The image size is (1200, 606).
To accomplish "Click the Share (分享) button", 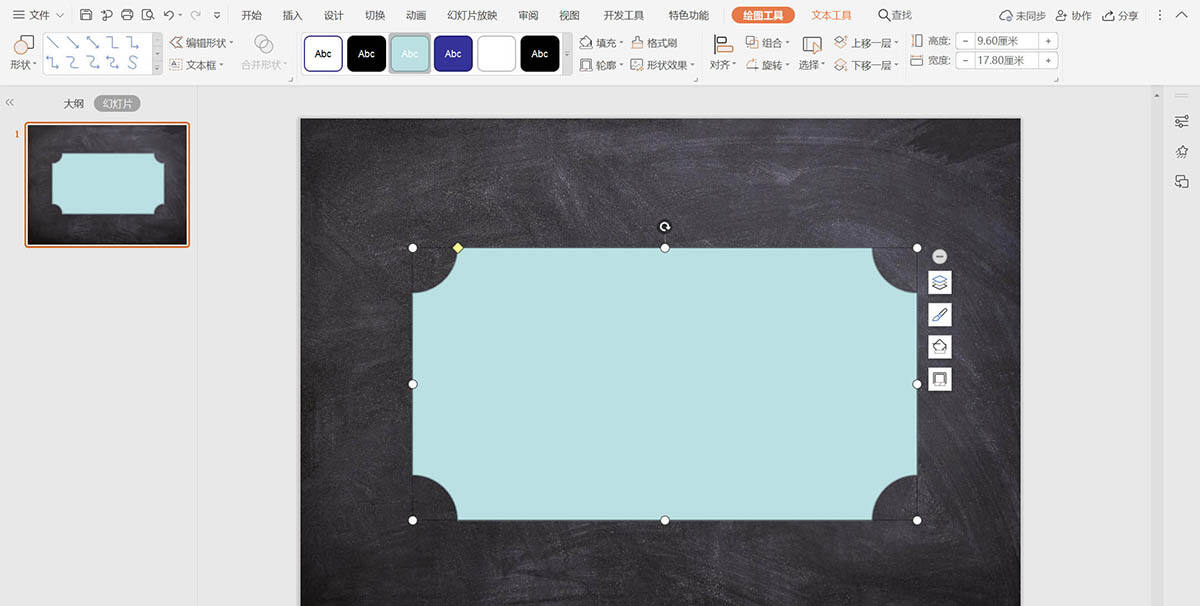I will tap(1120, 16).
